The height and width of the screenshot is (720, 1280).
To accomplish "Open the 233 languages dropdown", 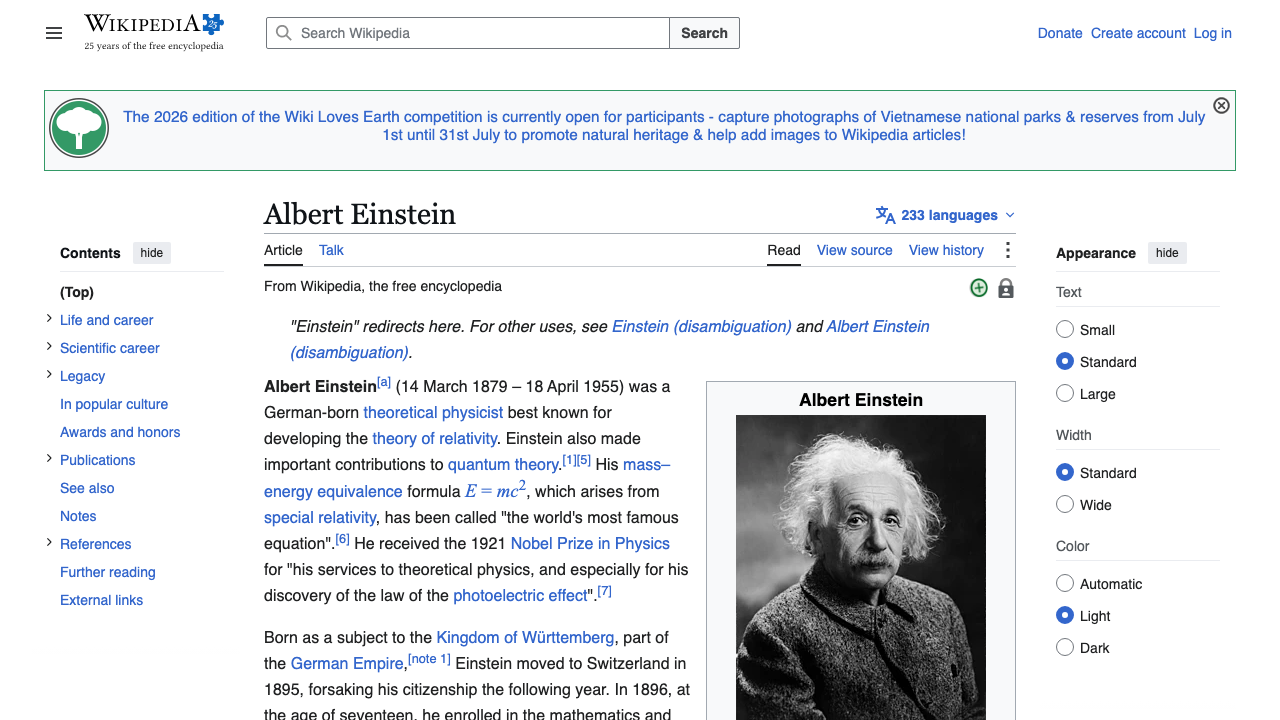I will pos(945,215).
